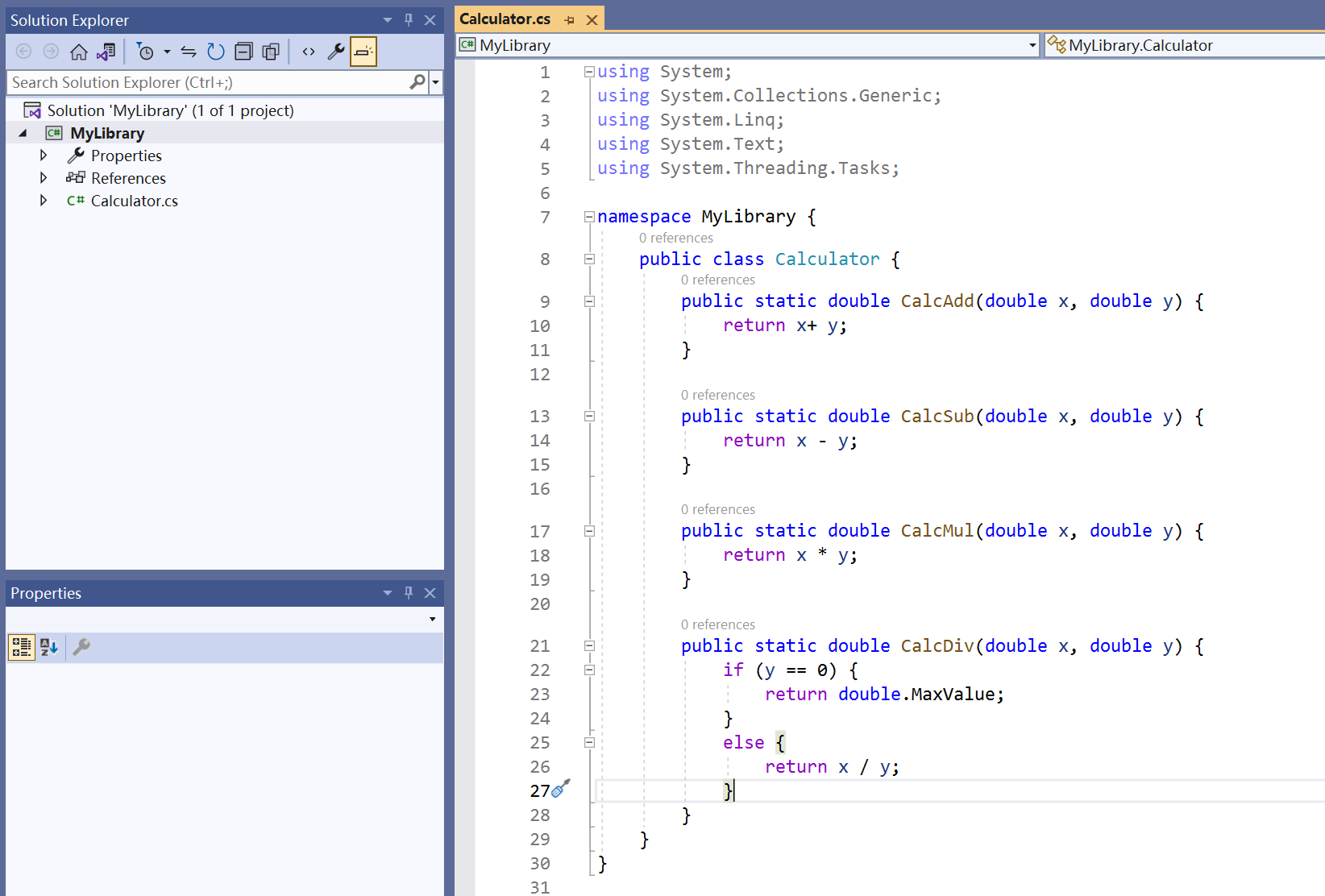The image size is (1325, 896).
Task: Collapse the if (y == 0) block
Action: [589, 670]
